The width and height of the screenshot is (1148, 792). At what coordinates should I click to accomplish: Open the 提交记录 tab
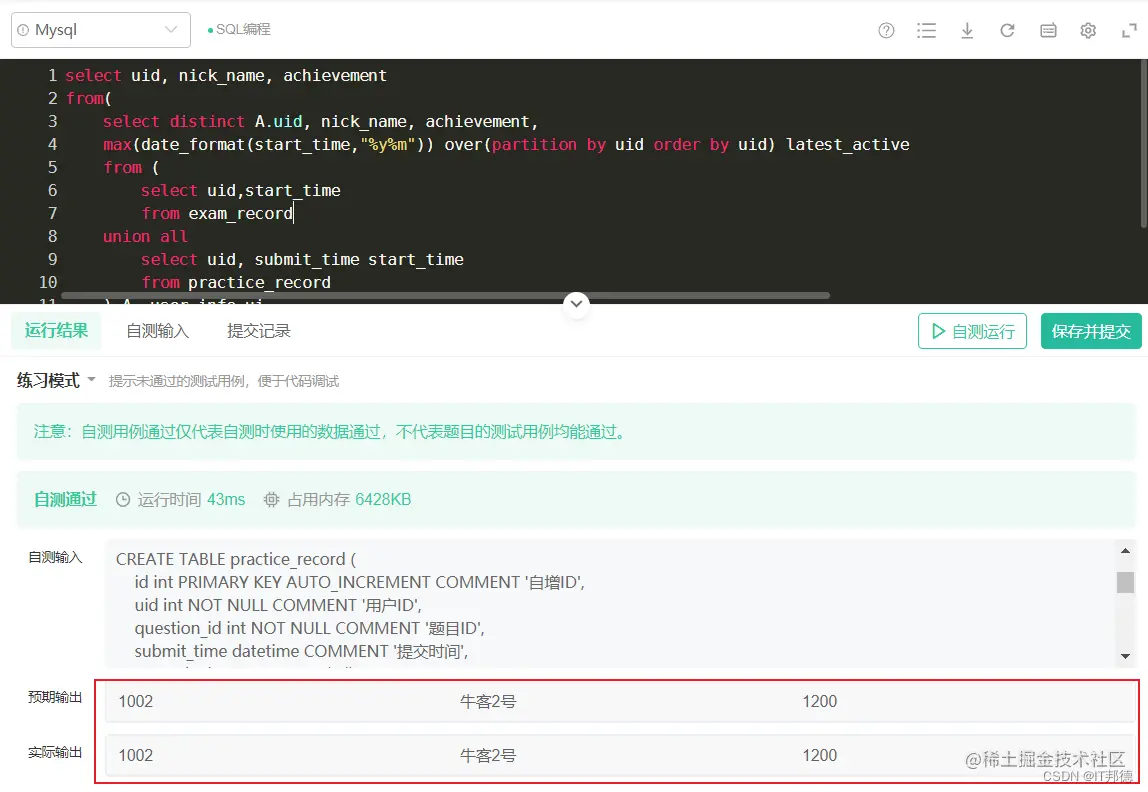[x=258, y=331]
